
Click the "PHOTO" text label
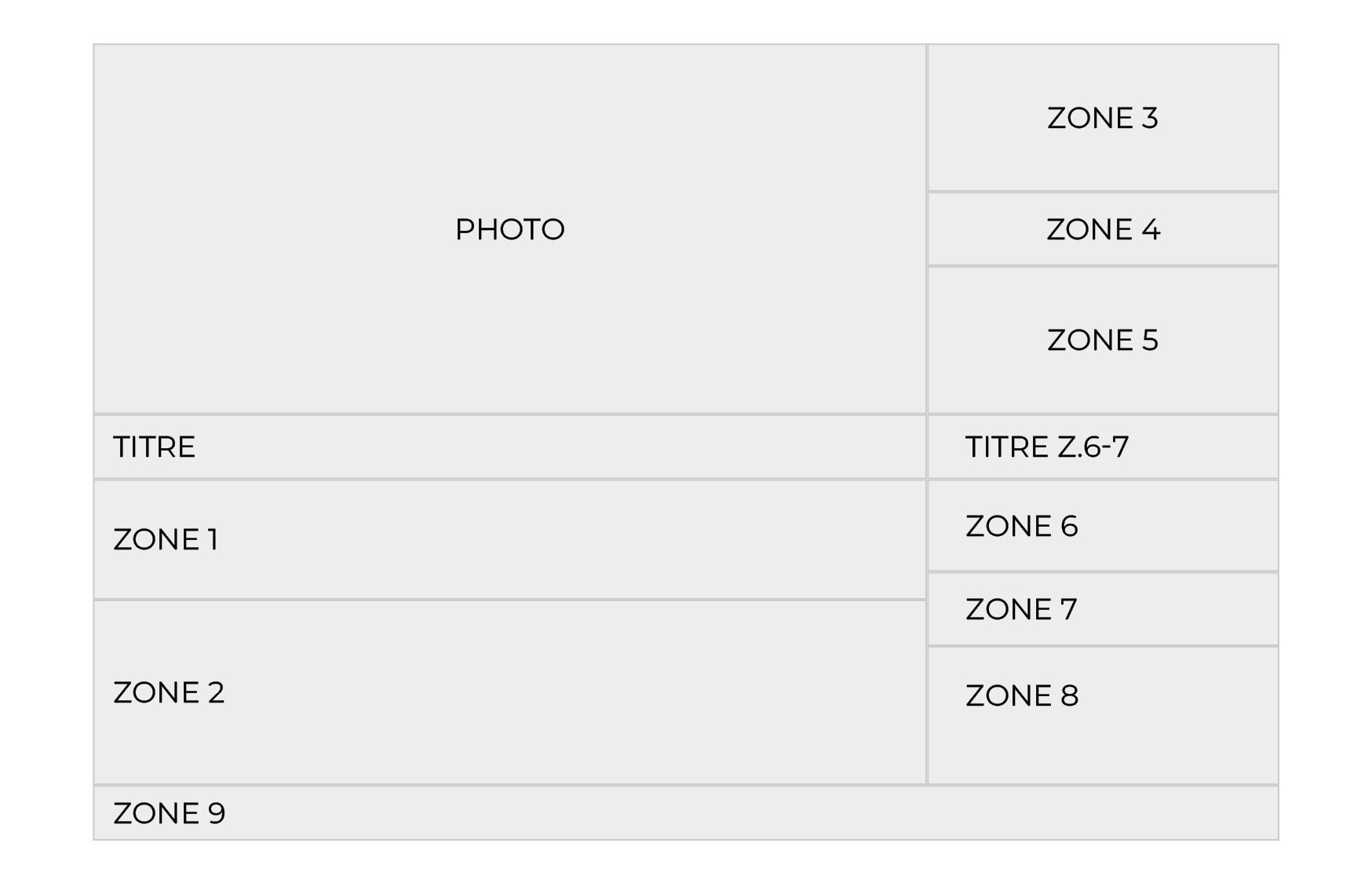(x=509, y=229)
